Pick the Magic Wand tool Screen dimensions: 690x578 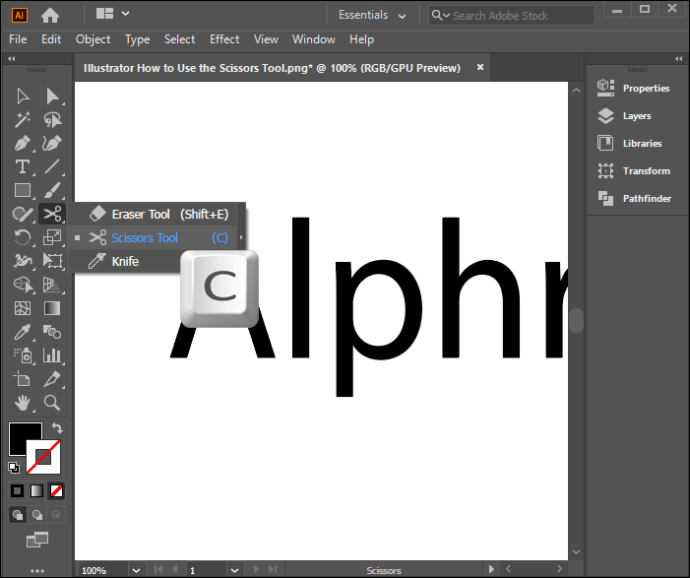point(22,120)
